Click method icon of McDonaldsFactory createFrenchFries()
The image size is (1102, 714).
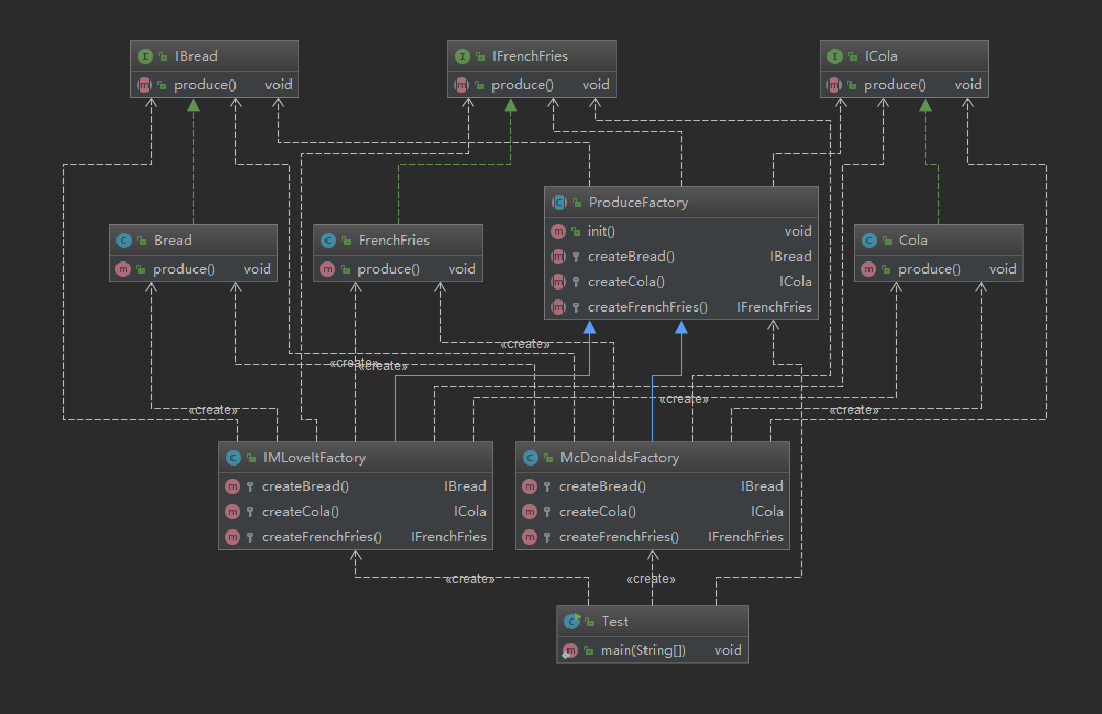coord(530,537)
